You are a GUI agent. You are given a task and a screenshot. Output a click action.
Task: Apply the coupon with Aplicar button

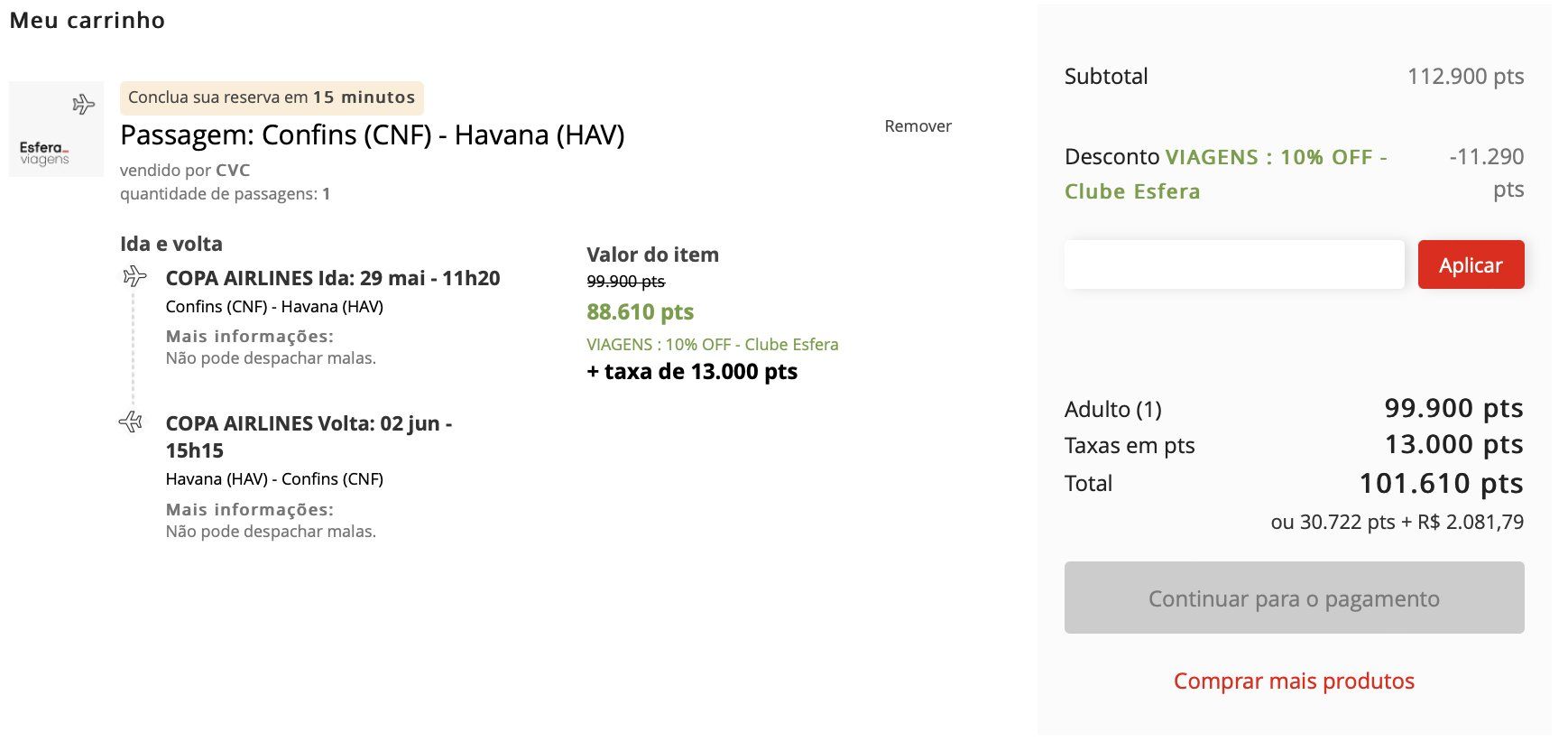coord(1471,264)
